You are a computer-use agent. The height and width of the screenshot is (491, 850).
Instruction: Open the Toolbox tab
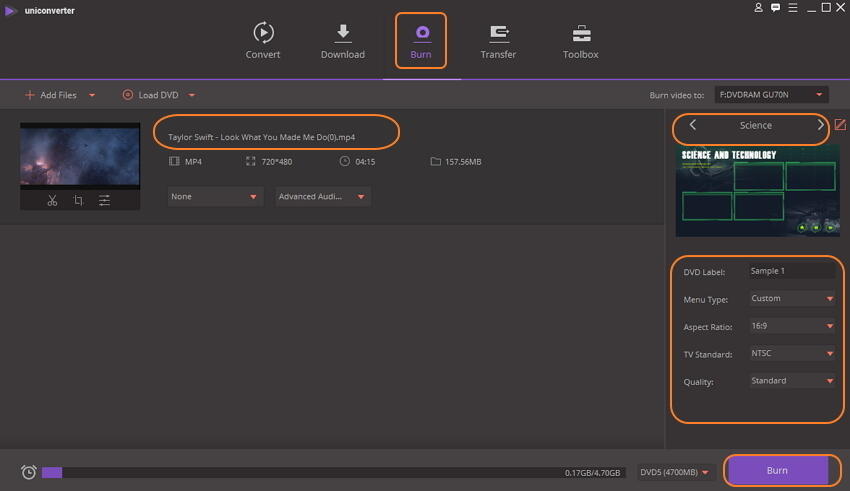(581, 41)
